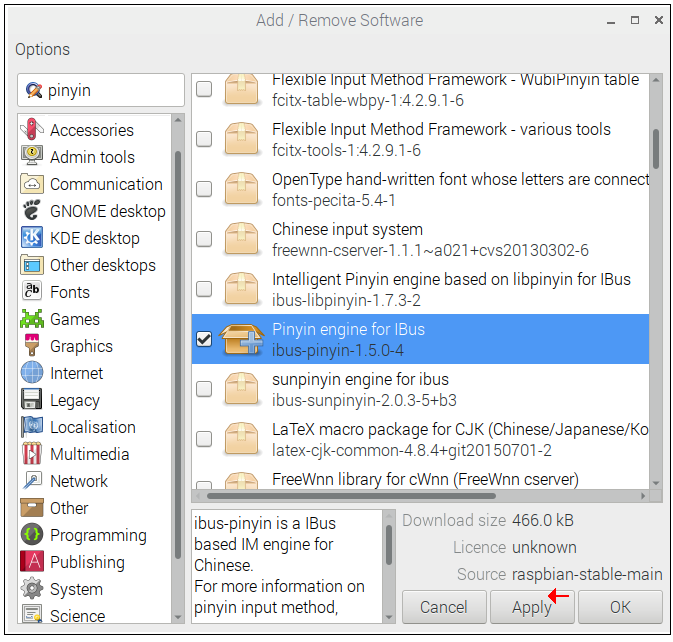Screen dimensions: 673x642
Task: Maximize the Add / Remove Software window
Action: pyautogui.click(x=635, y=20)
